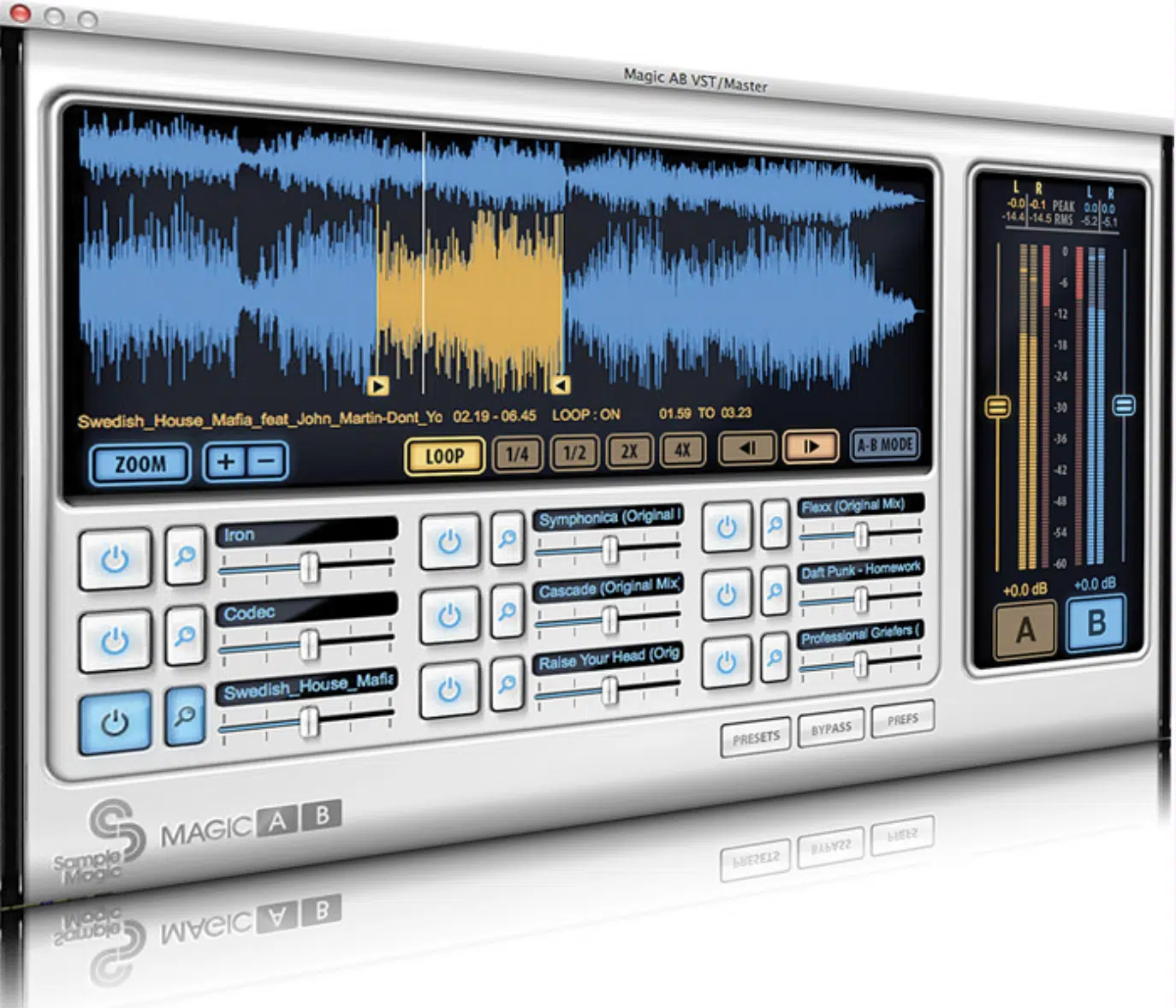Toggle power for Symphonica (Original Mix) track
This screenshot has height=1008, width=1176.
[x=449, y=541]
